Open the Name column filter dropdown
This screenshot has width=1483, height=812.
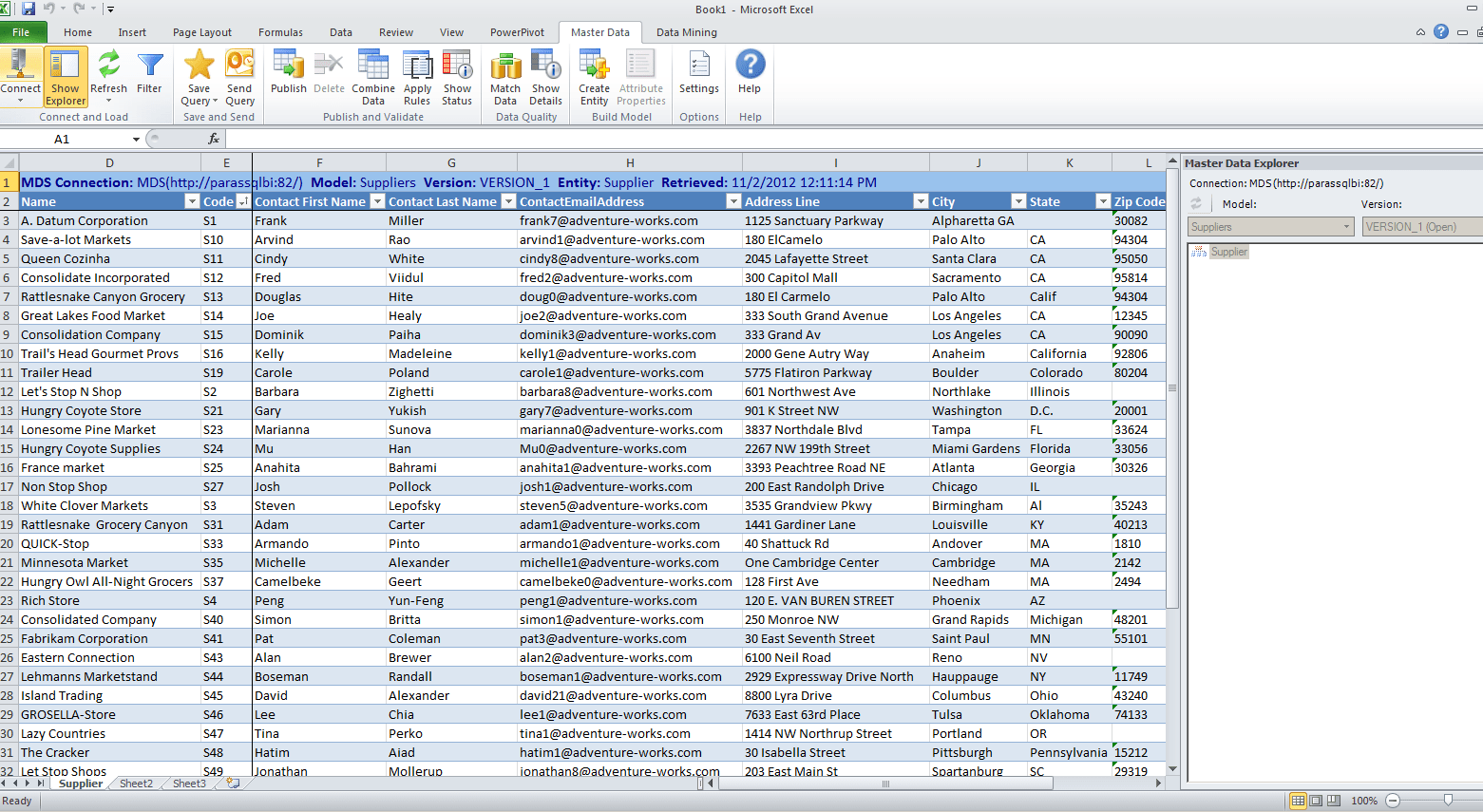point(190,201)
